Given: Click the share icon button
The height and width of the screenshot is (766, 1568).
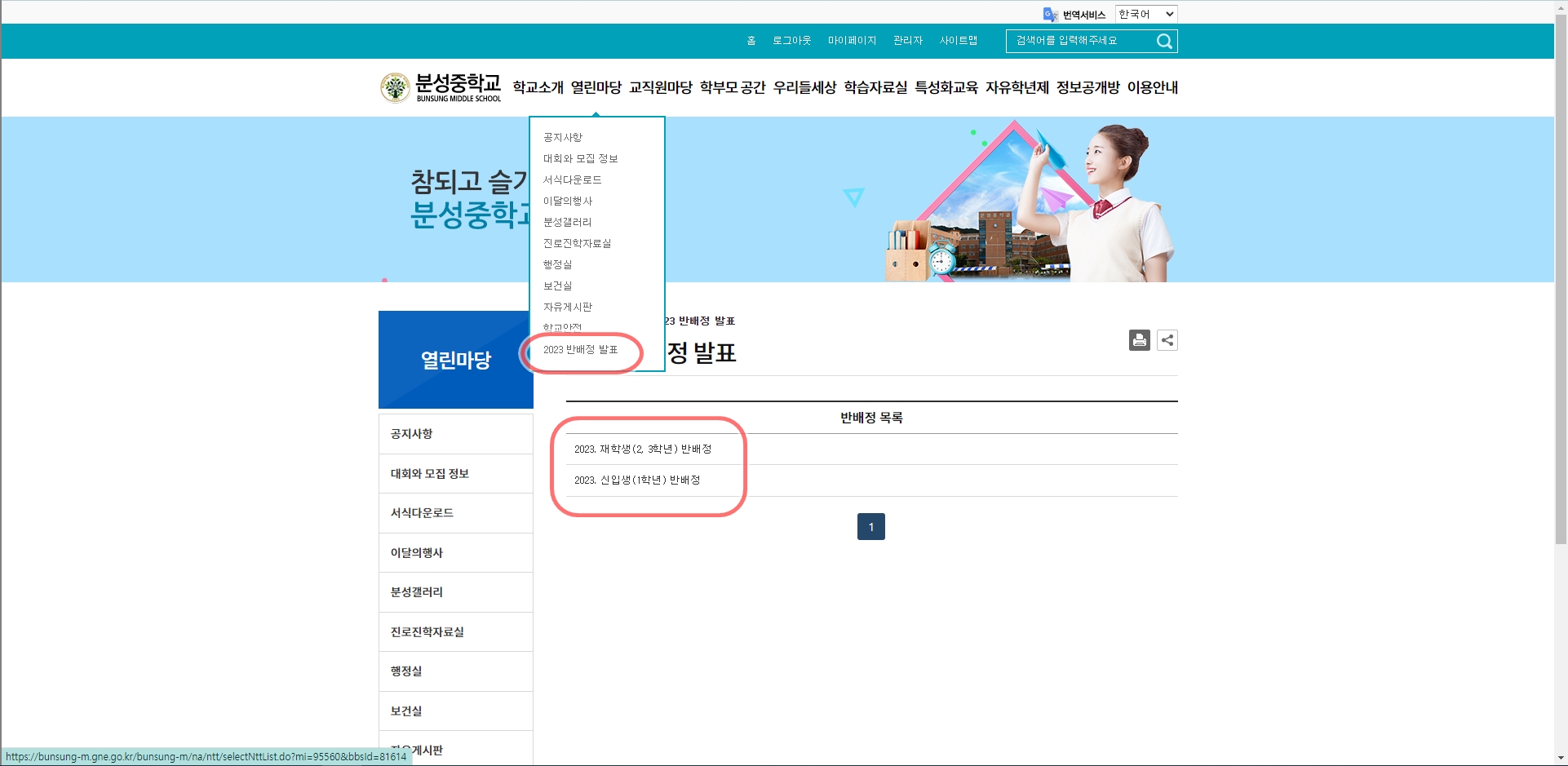Looking at the screenshot, I should pyautogui.click(x=1167, y=340).
